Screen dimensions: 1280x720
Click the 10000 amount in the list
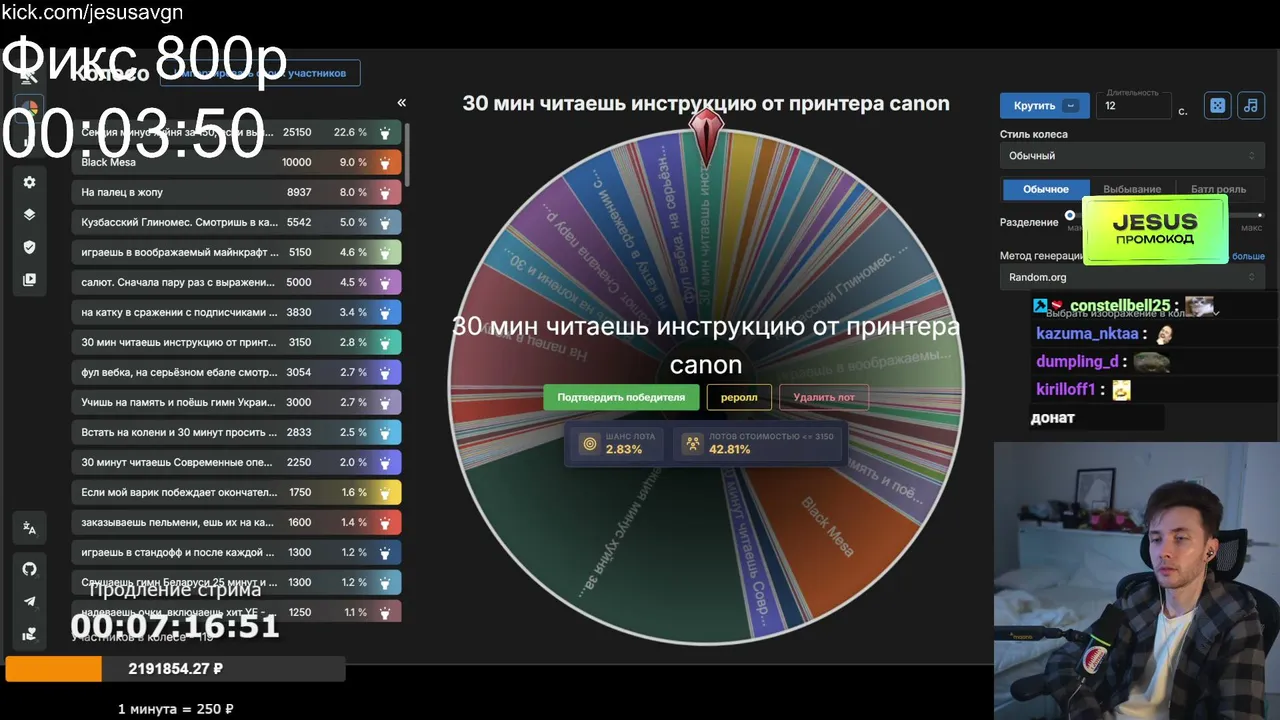click(297, 162)
